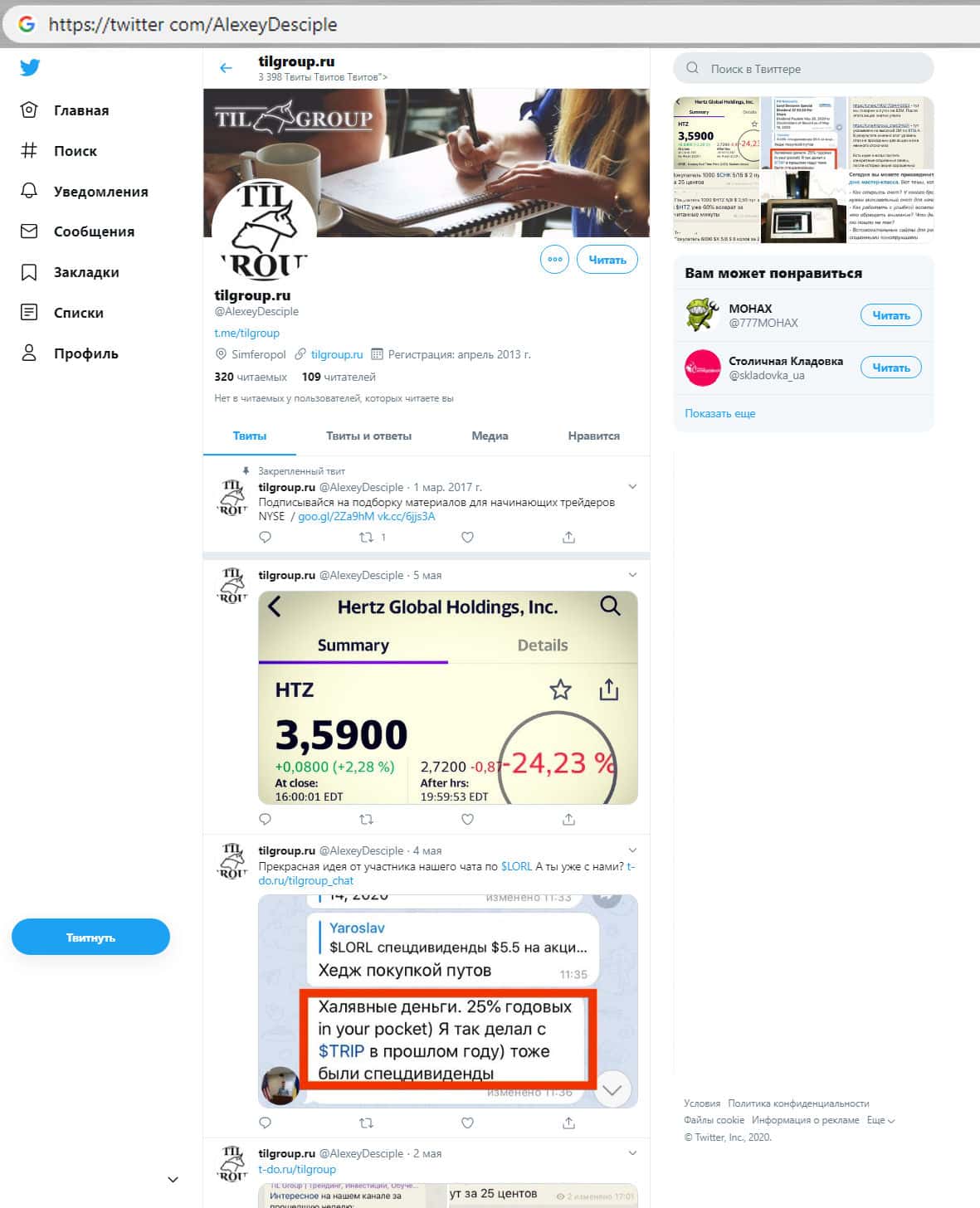Focus the Поиск в Твиттере search field
The width and height of the screenshot is (980, 1208).
(803, 69)
